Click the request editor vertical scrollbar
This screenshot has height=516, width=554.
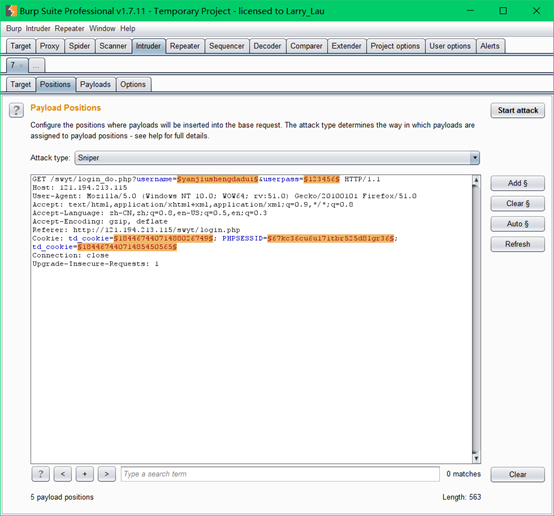pyautogui.click(x=476, y=318)
